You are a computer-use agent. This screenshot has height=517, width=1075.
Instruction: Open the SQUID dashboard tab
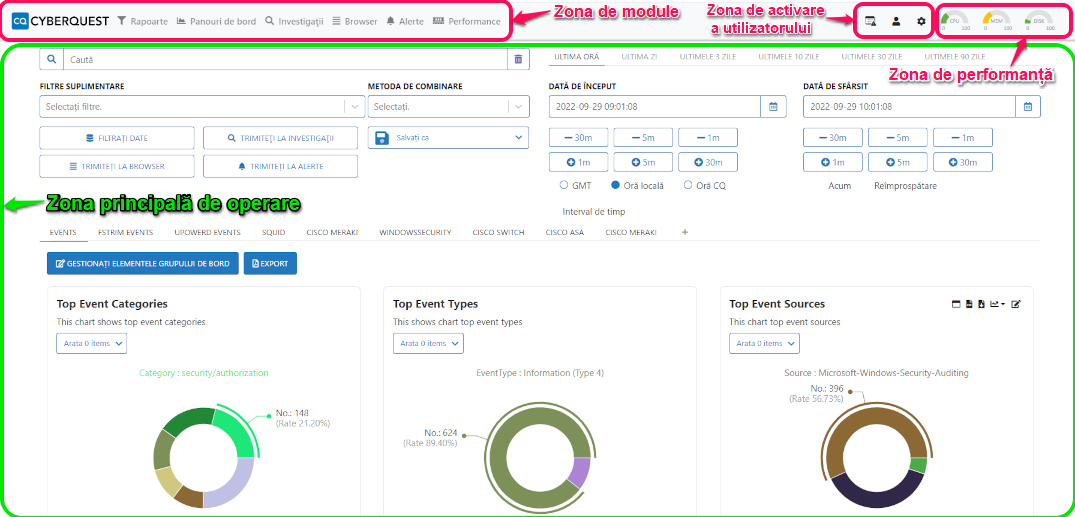pyautogui.click(x=274, y=232)
